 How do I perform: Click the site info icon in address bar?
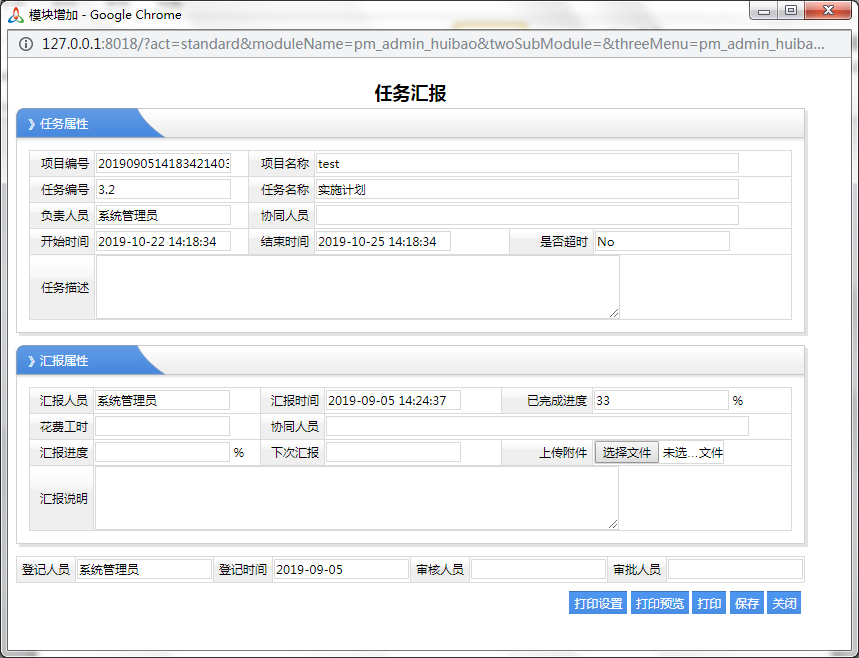[25, 45]
